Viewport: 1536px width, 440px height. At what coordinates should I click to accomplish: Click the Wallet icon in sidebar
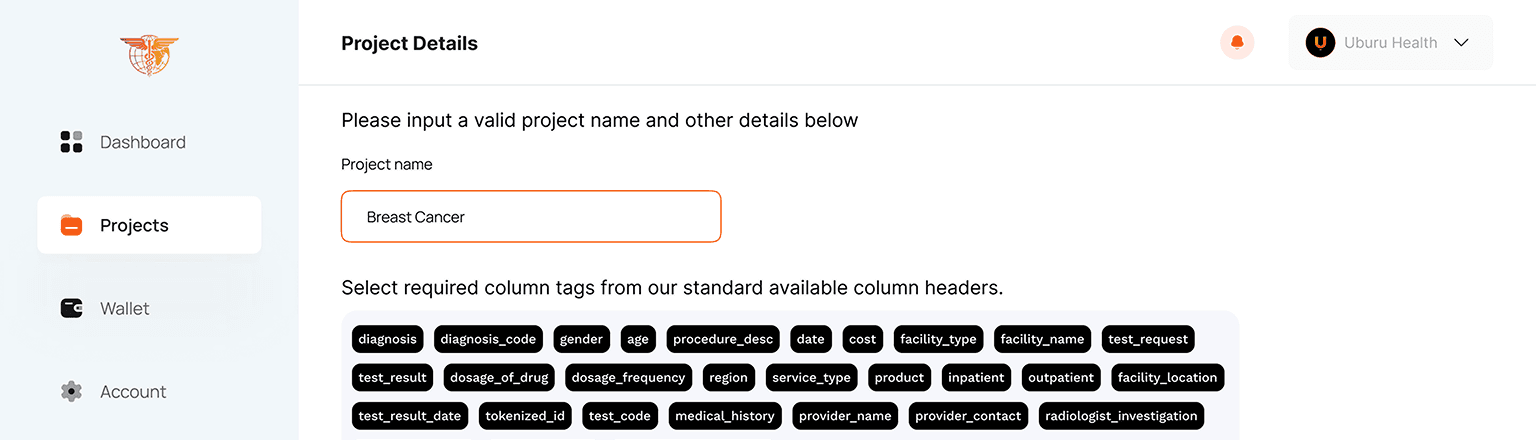(71, 308)
